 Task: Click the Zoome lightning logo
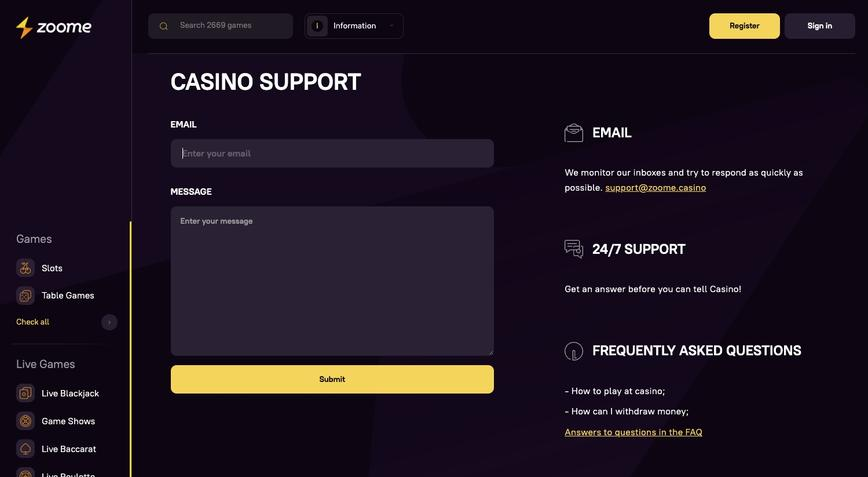[25, 27]
